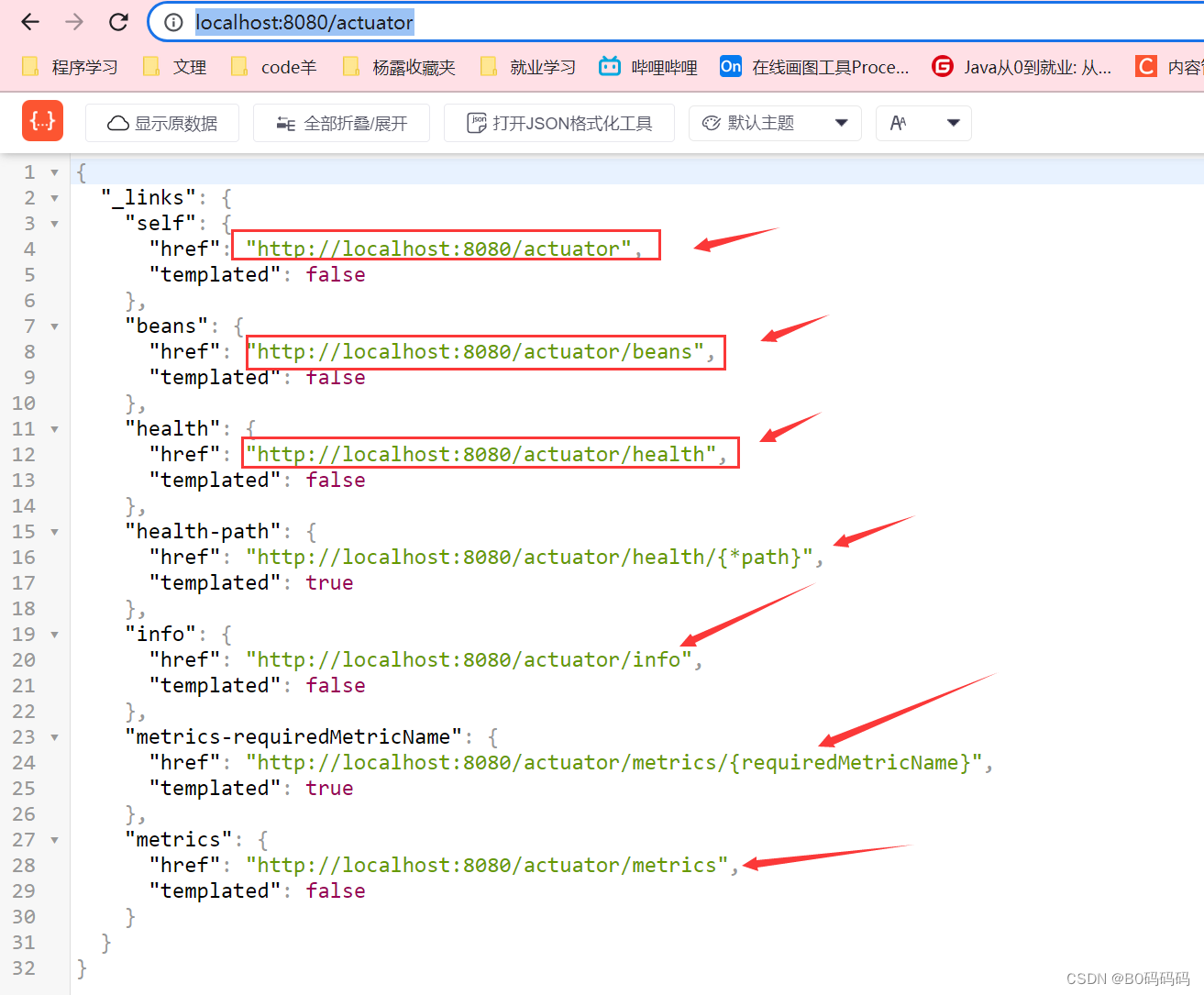Click the 打开JSON格式化工具 button
The height and width of the screenshot is (995, 1204).
point(559,123)
